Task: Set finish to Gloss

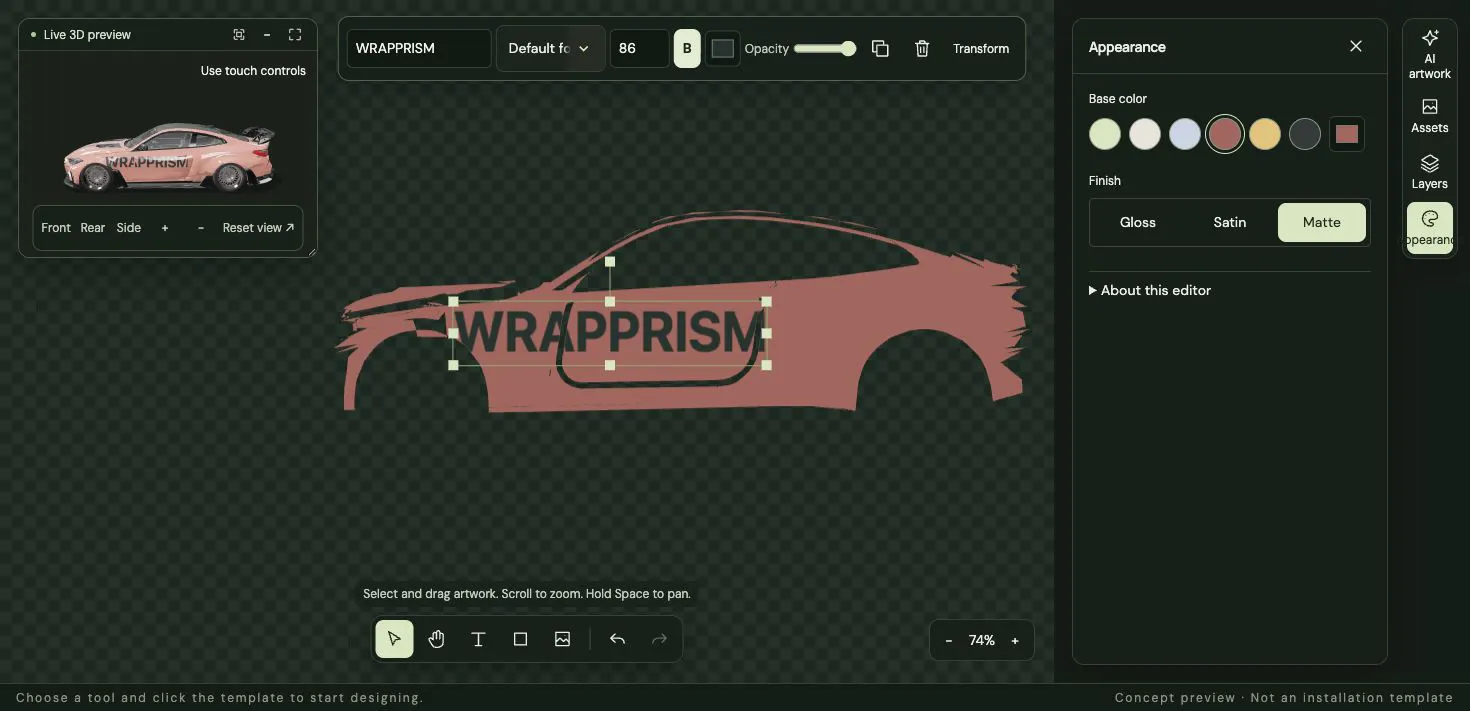Action: point(1137,222)
